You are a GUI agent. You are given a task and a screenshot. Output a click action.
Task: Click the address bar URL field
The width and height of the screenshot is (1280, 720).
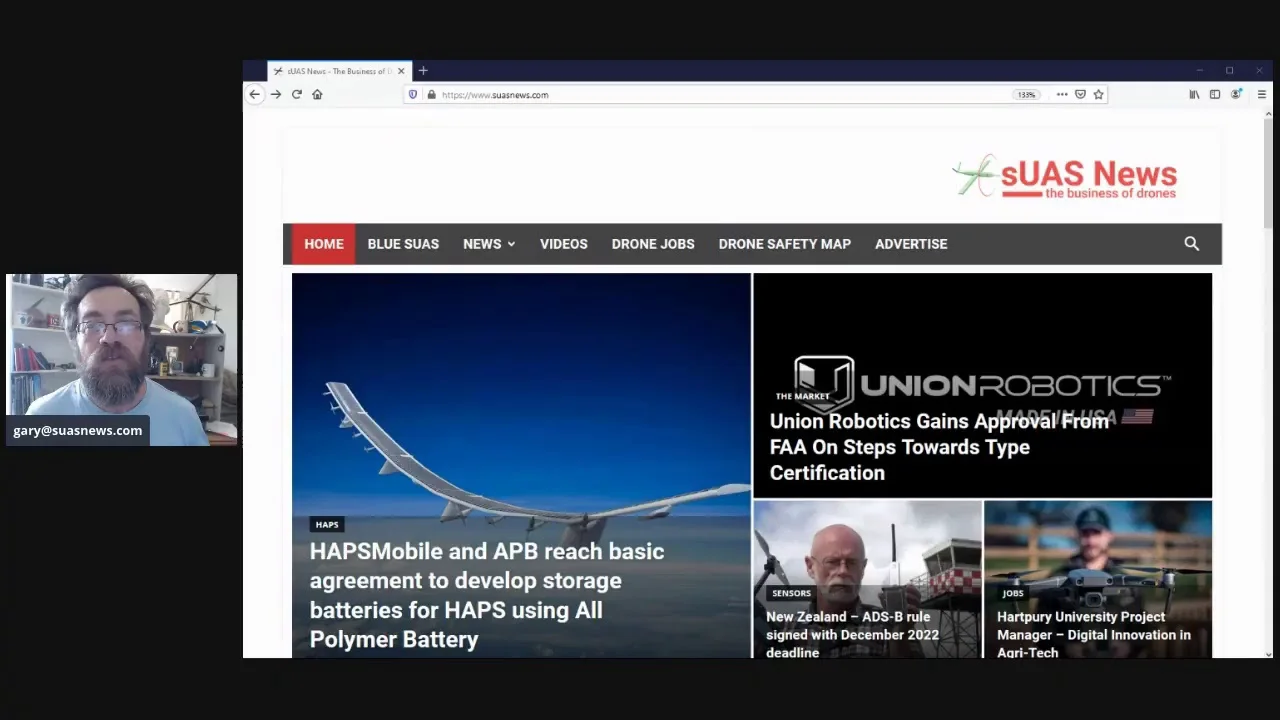pyautogui.click(x=700, y=94)
